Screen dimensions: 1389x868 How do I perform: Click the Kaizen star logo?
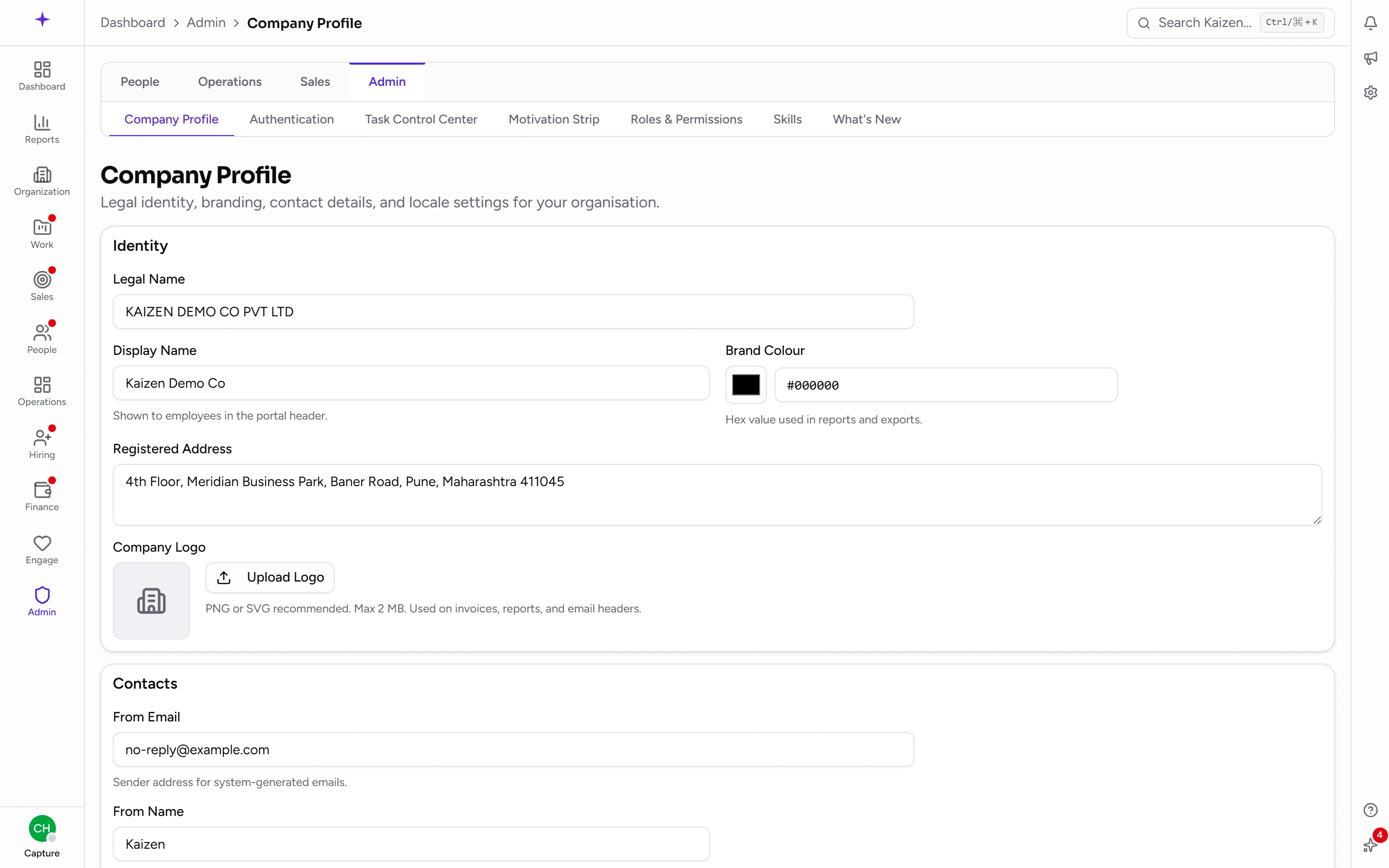(x=42, y=20)
